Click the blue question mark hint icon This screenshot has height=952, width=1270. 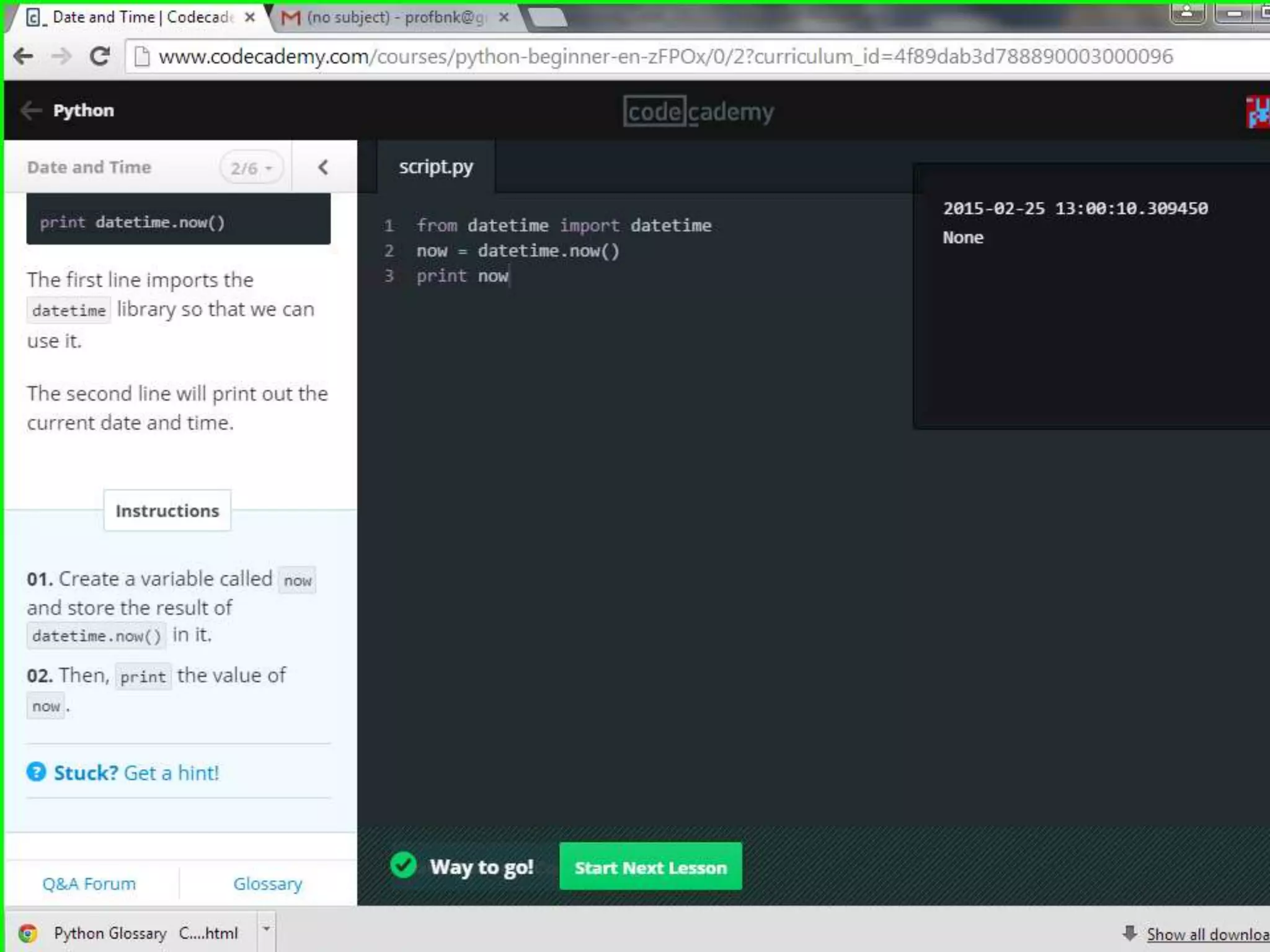(37, 772)
